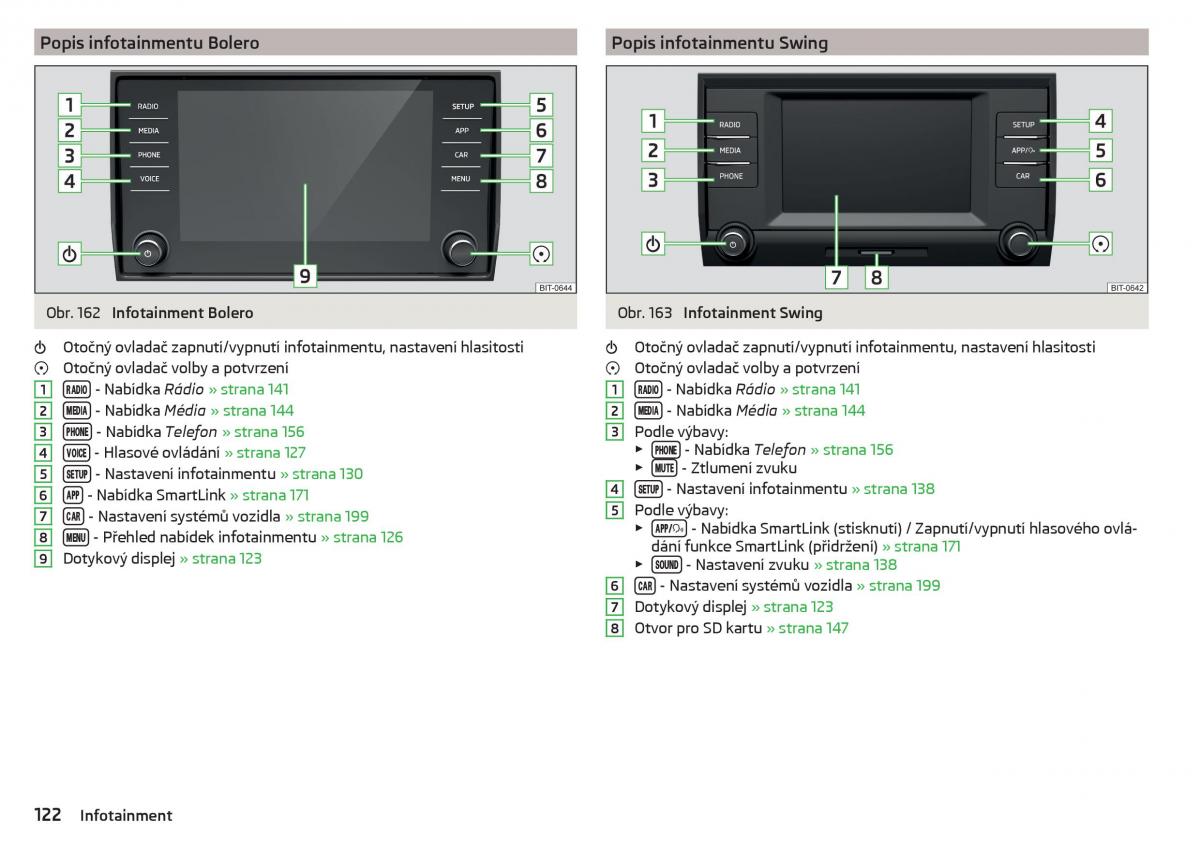Viewport: 1200px width, 845px height.
Task: Click the PHONE key icon in the Bolero legend
Action: tap(77, 432)
